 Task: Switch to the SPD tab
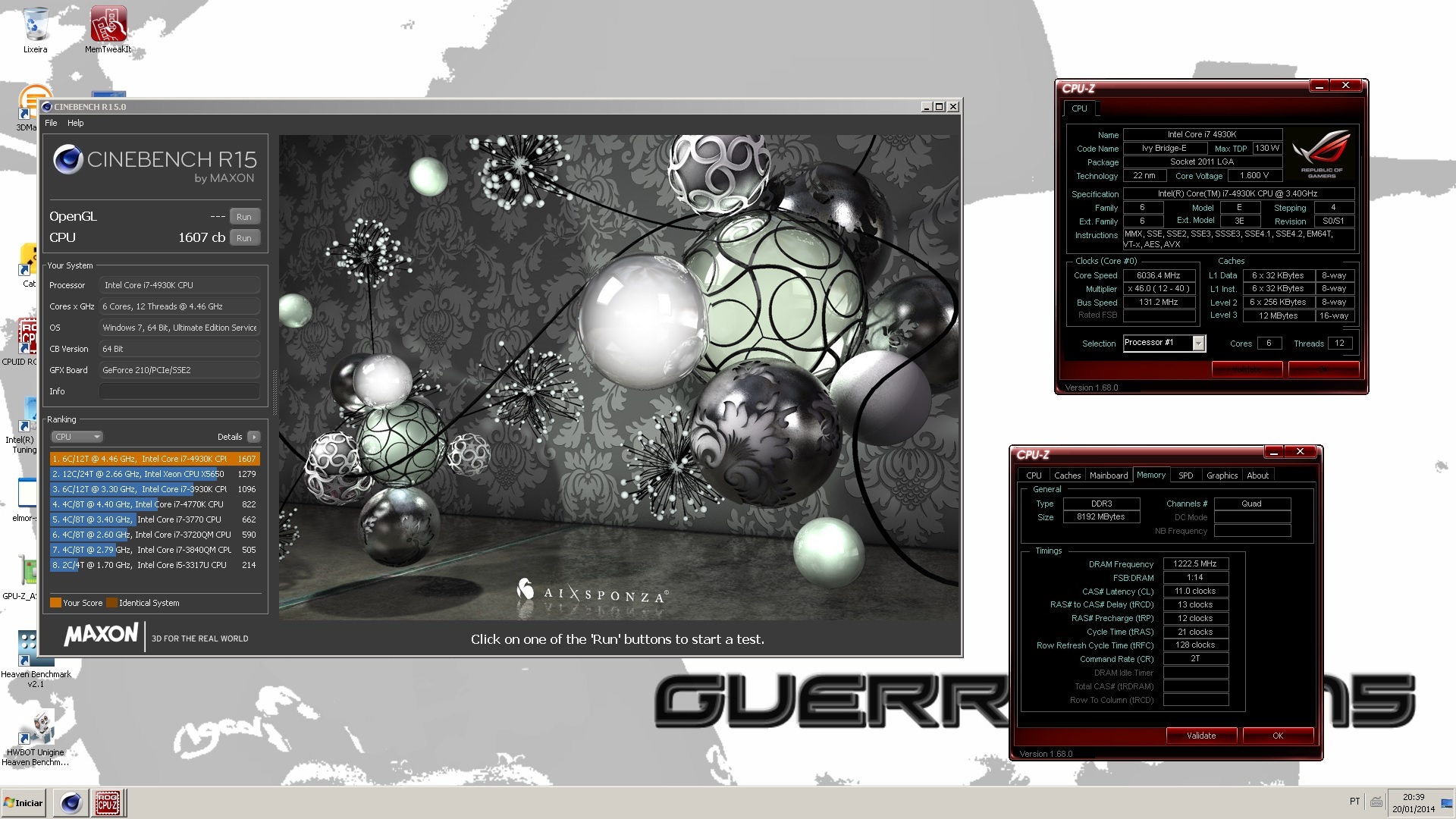point(1185,475)
